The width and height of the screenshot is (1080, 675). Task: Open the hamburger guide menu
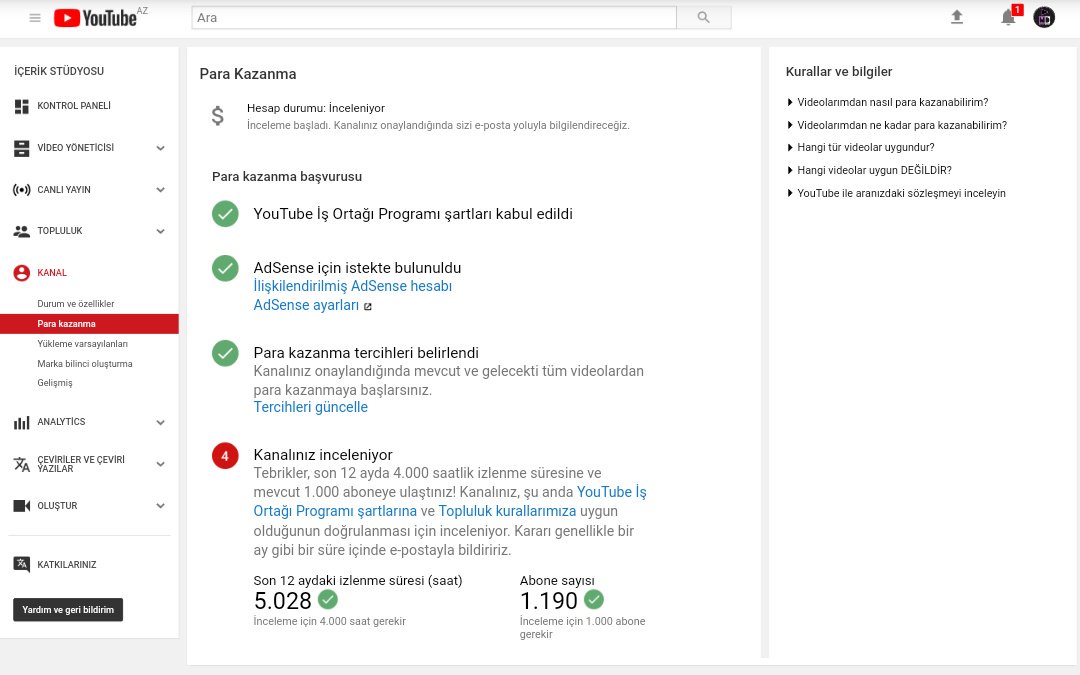[x=35, y=18]
